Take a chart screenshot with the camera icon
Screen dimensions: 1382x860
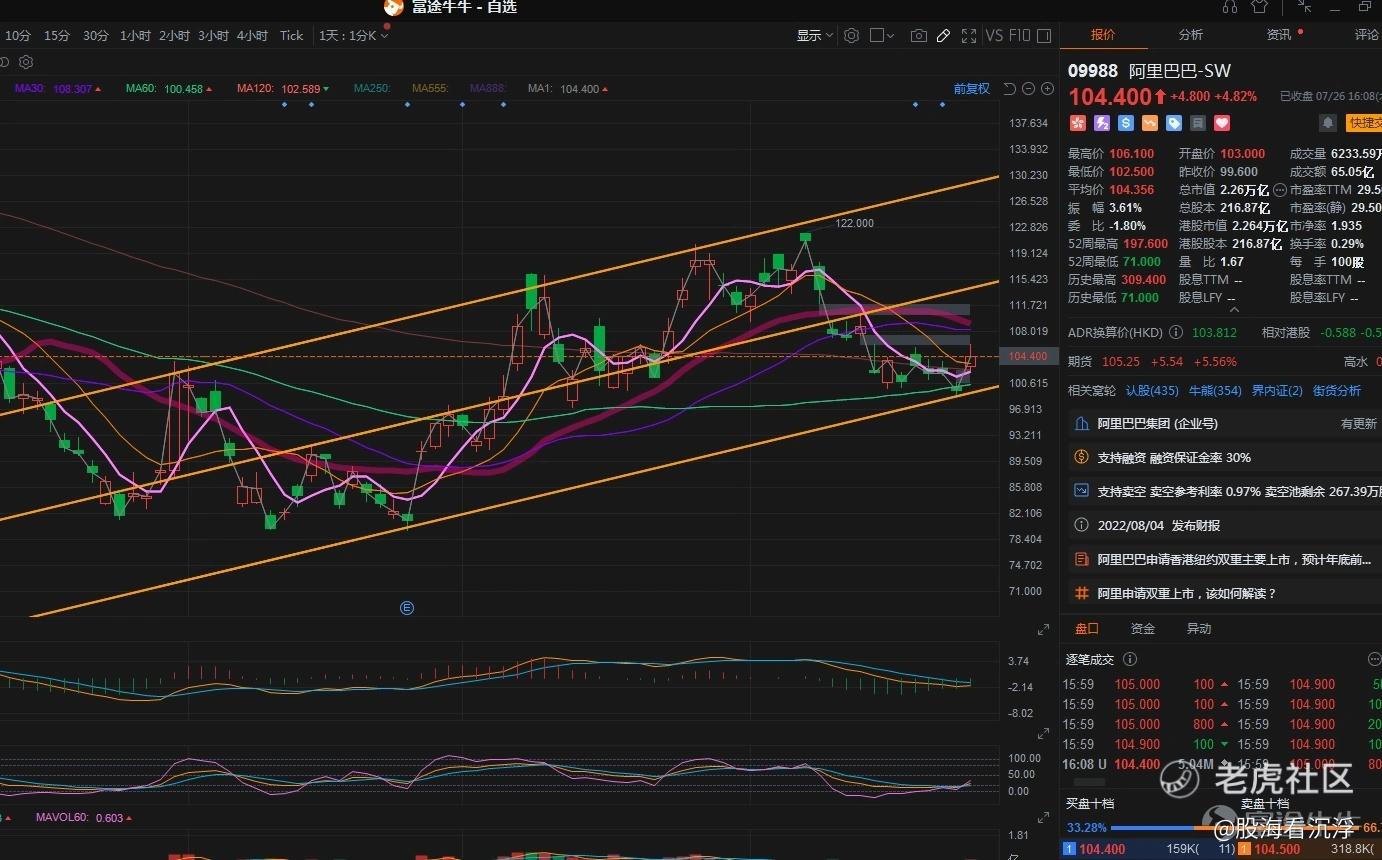point(918,36)
